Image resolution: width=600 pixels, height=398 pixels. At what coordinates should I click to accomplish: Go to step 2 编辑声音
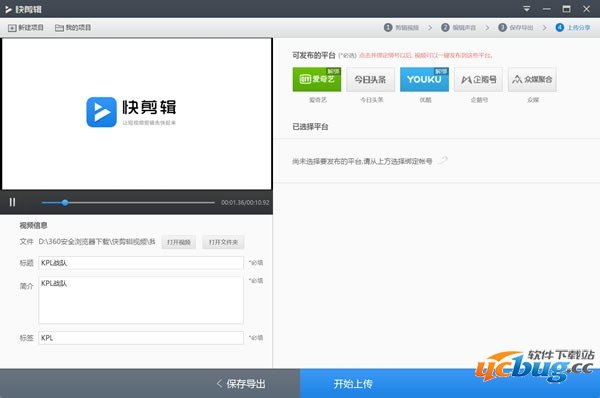(x=458, y=28)
